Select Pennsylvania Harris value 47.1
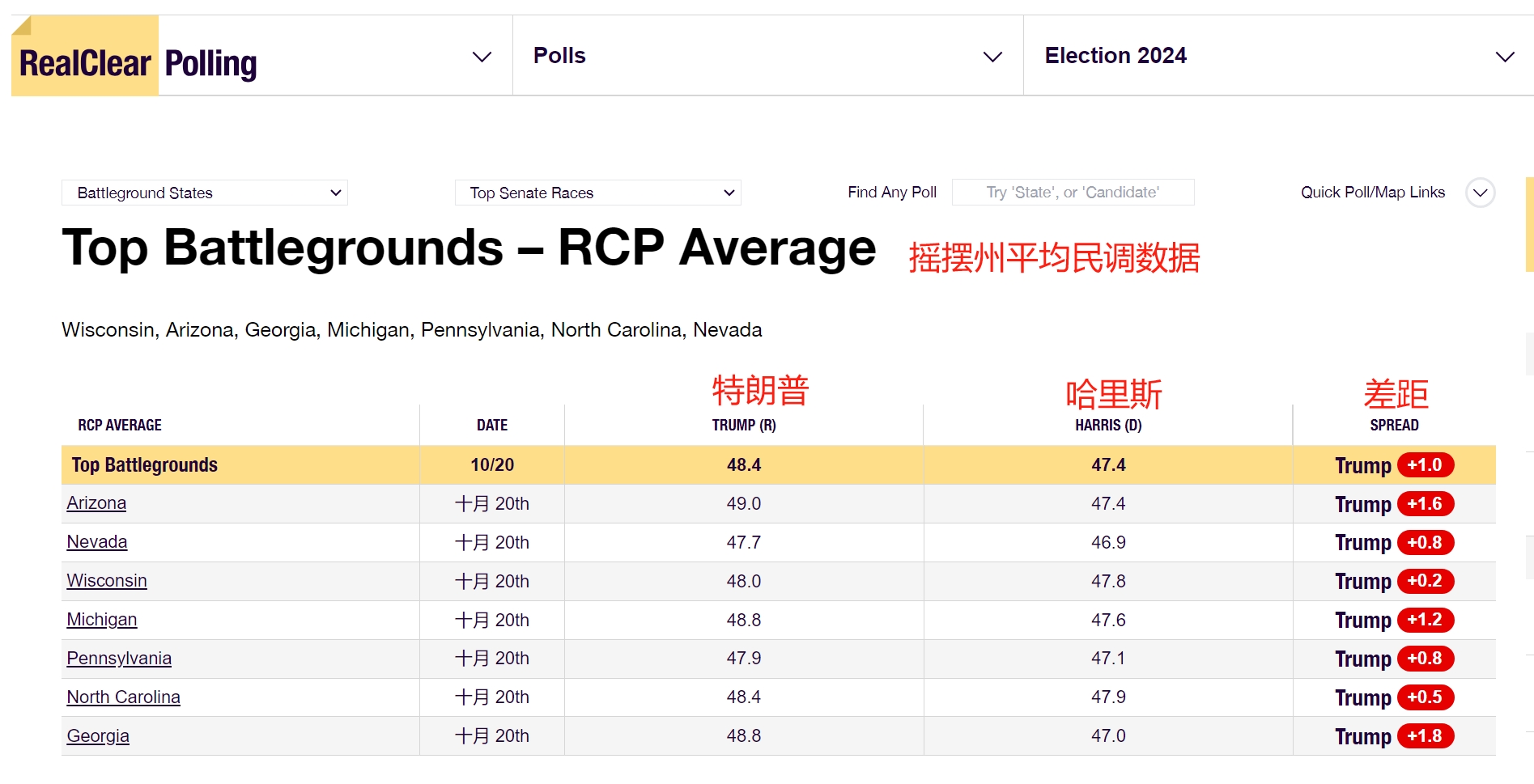Viewport: 1534px width, 784px height. point(1108,659)
